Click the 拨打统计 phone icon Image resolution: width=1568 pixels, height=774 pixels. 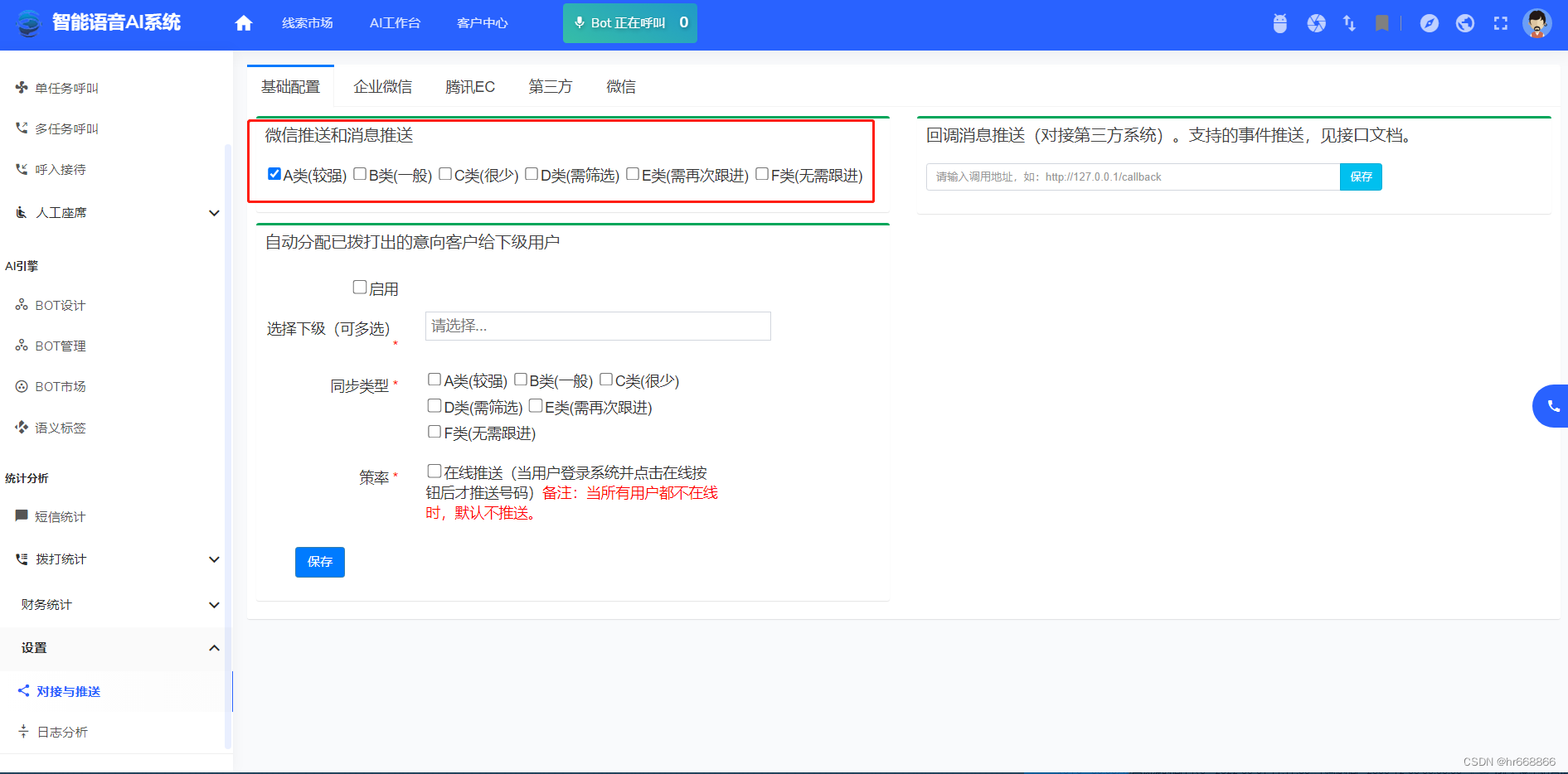click(22, 559)
